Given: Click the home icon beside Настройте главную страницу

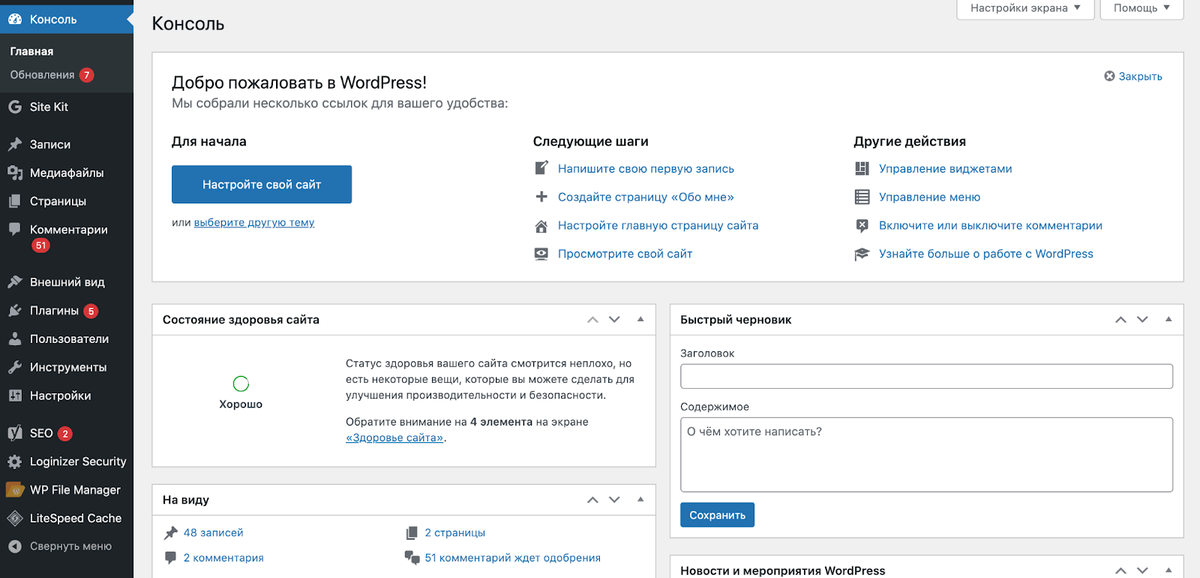Looking at the screenshot, I should 541,226.
